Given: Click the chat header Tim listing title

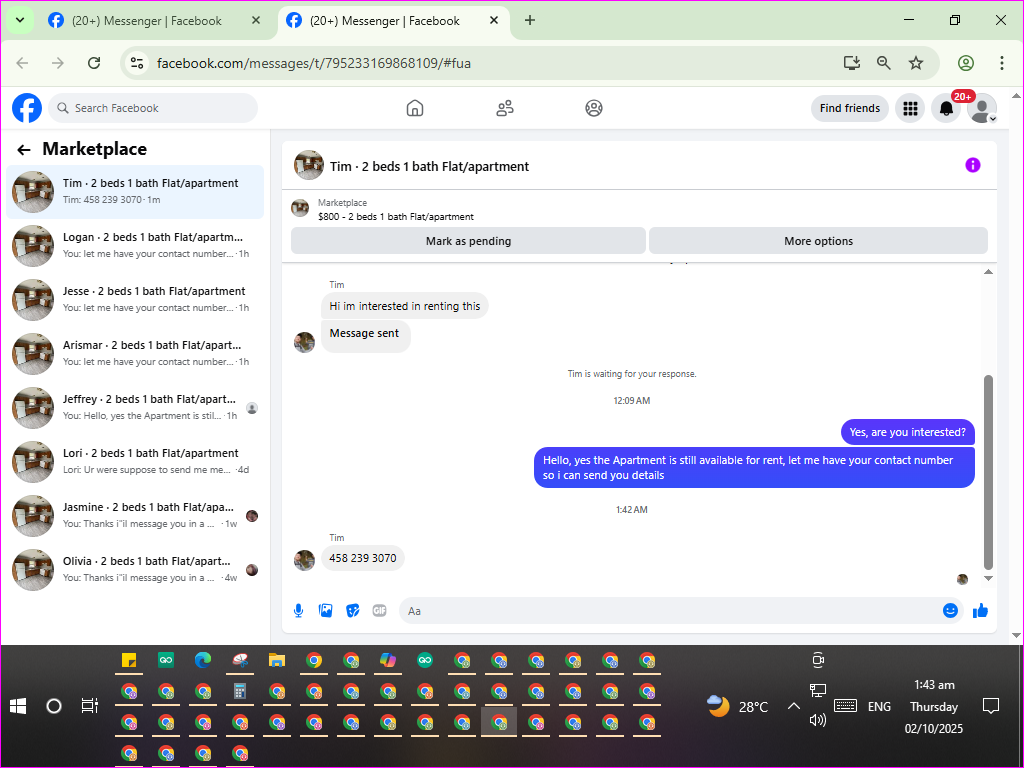Looking at the screenshot, I should 429,167.
